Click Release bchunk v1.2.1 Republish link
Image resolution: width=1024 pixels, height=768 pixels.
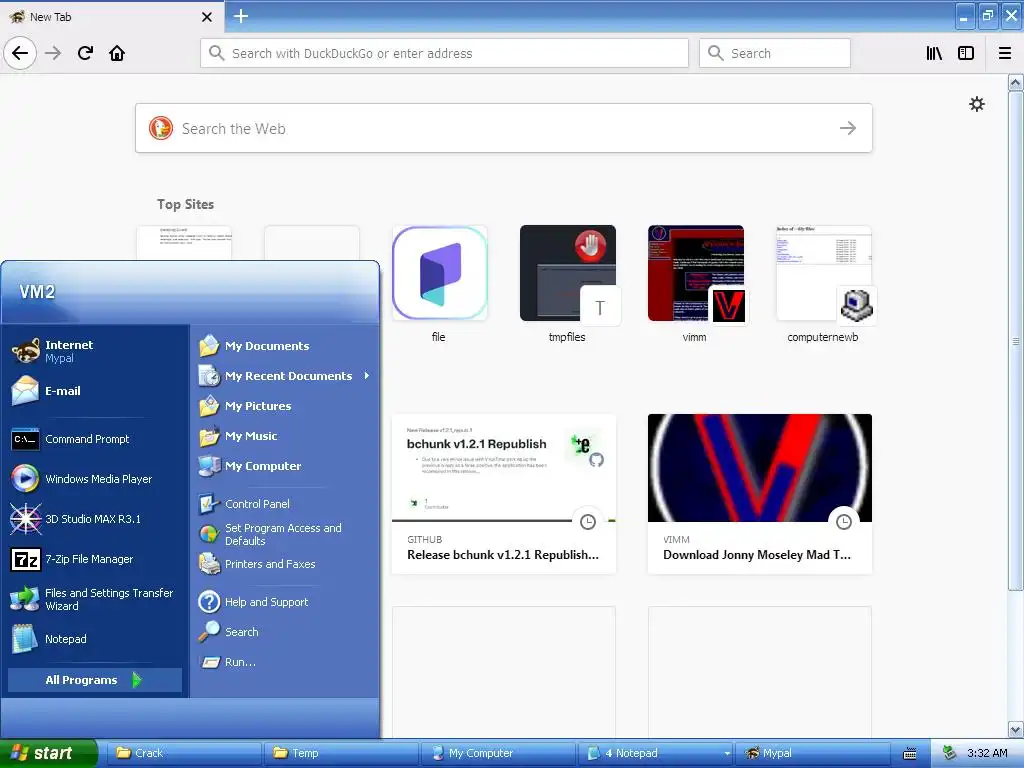pos(503,554)
